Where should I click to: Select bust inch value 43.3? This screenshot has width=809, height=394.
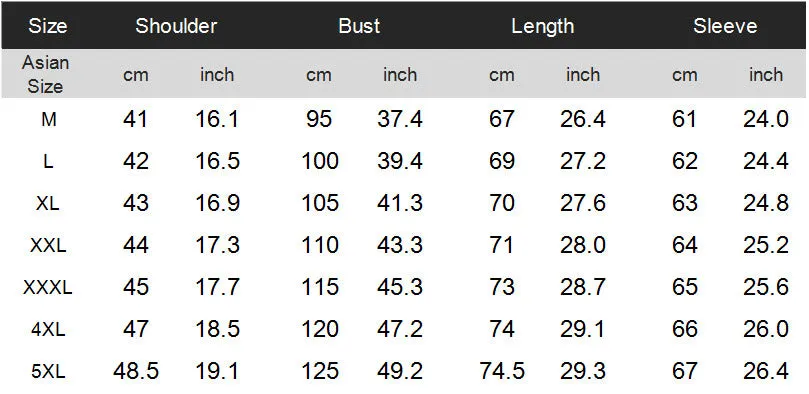(x=400, y=245)
